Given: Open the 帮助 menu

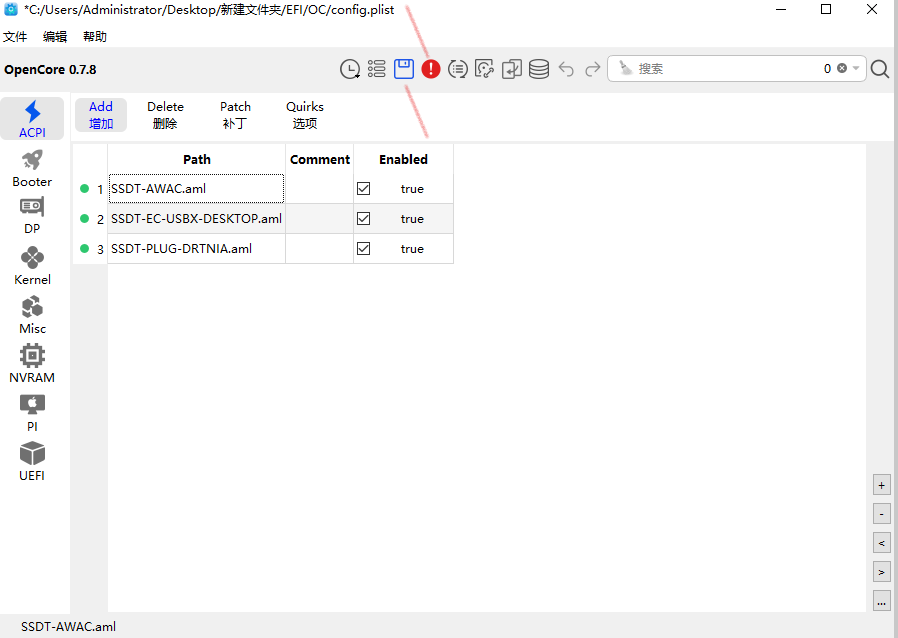Looking at the screenshot, I should pyautogui.click(x=94, y=37).
